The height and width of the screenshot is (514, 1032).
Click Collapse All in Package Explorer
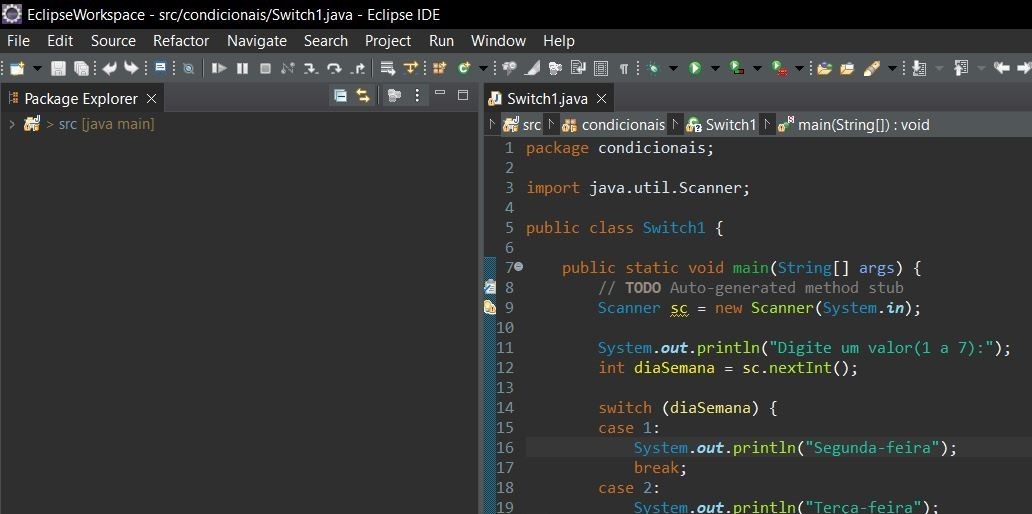click(340, 96)
